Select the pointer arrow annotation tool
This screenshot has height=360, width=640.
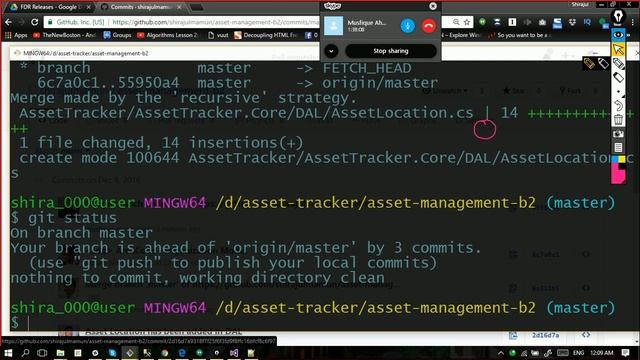pos(618,49)
